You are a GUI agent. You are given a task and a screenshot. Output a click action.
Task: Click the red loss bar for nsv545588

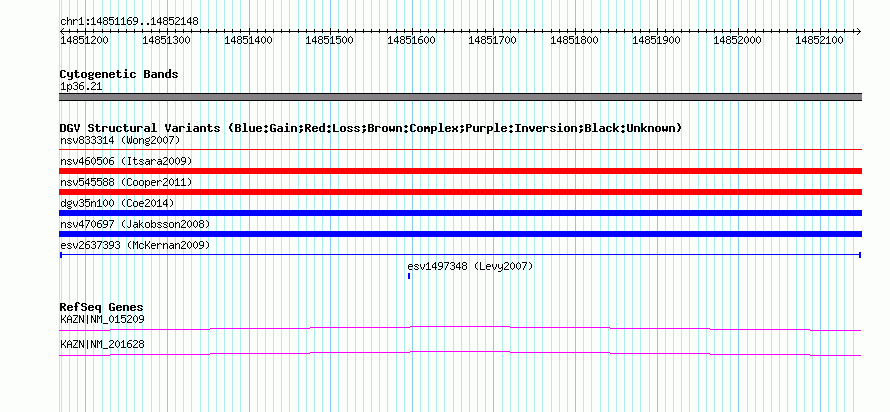click(x=460, y=192)
